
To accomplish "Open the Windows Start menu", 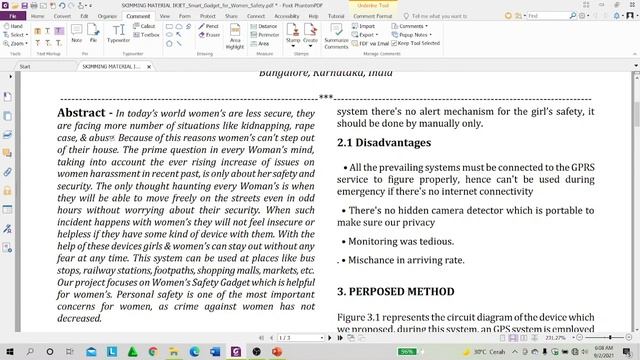I will pyautogui.click(x=10, y=351).
